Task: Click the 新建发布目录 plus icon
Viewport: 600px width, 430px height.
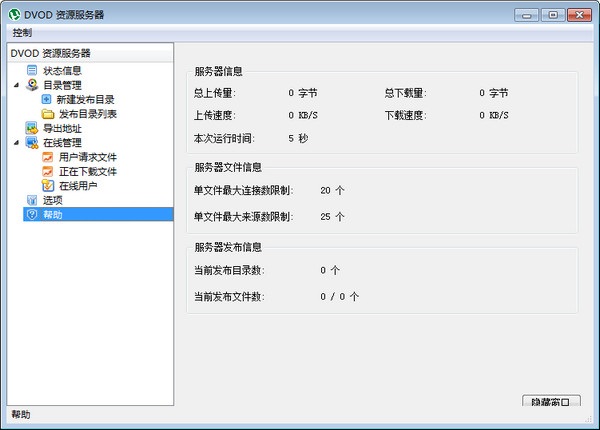Action: point(46,99)
